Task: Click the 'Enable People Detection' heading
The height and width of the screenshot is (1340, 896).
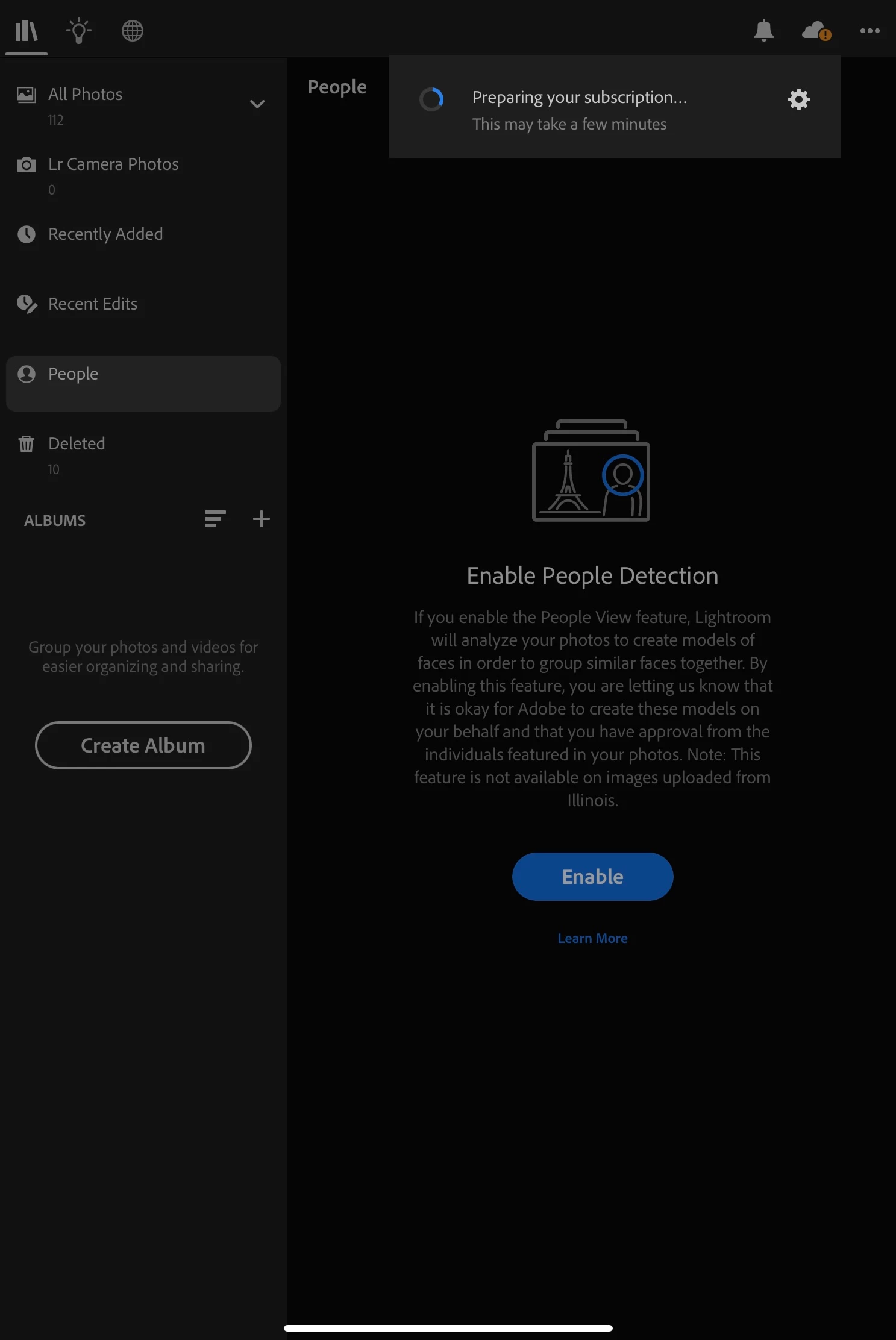Action: pyautogui.click(x=592, y=576)
